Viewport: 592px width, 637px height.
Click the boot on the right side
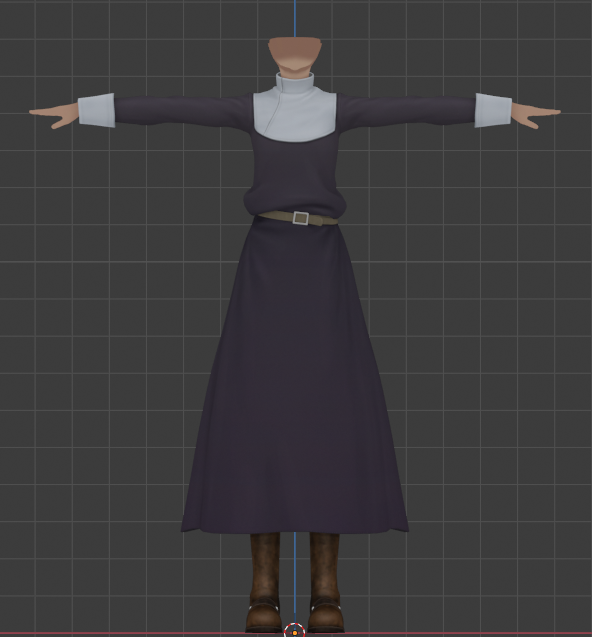tap(325, 582)
